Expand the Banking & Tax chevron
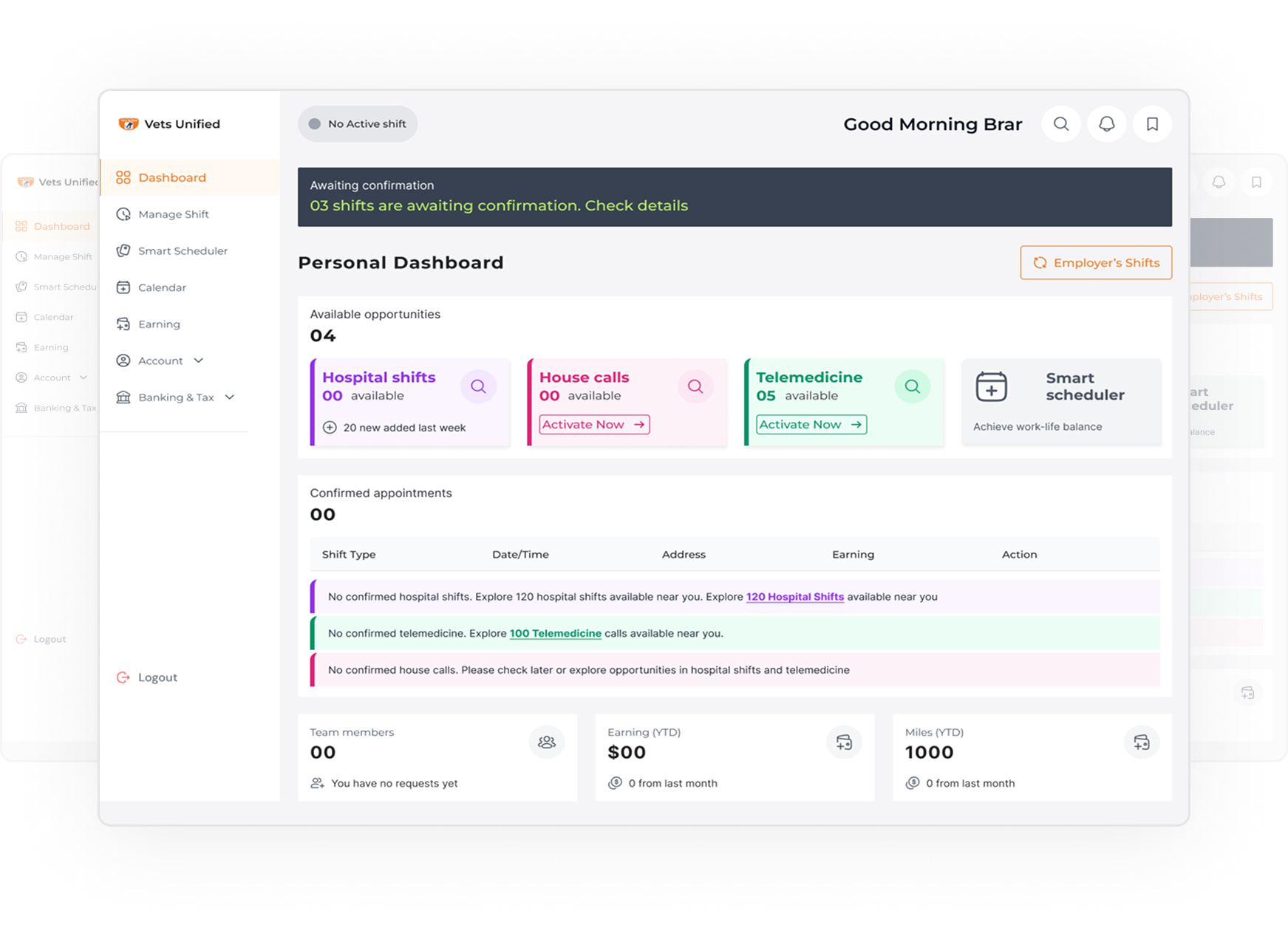The width and height of the screenshot is (1288, 933). 229,397
